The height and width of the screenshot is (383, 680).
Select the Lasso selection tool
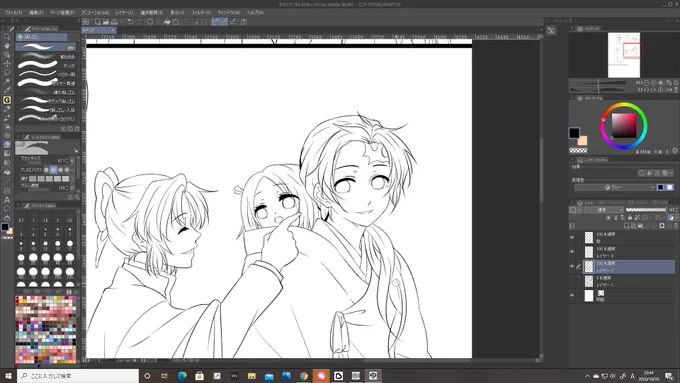coord(7,72)
